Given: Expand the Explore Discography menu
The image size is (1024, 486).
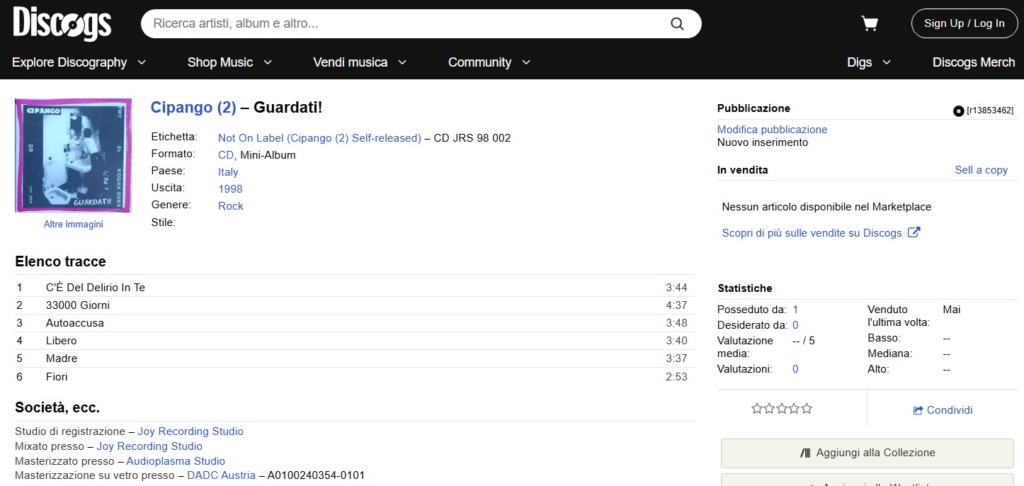Looking at the screenshot, I should click(79, 62).
